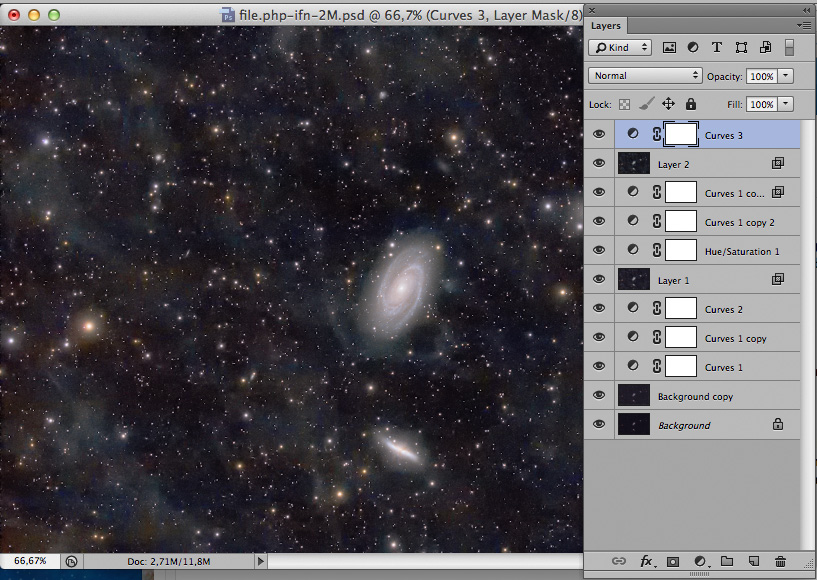Filter layers by type (T icon)
The width and height of the screenshot is (817, 580).
click(717, 47)
